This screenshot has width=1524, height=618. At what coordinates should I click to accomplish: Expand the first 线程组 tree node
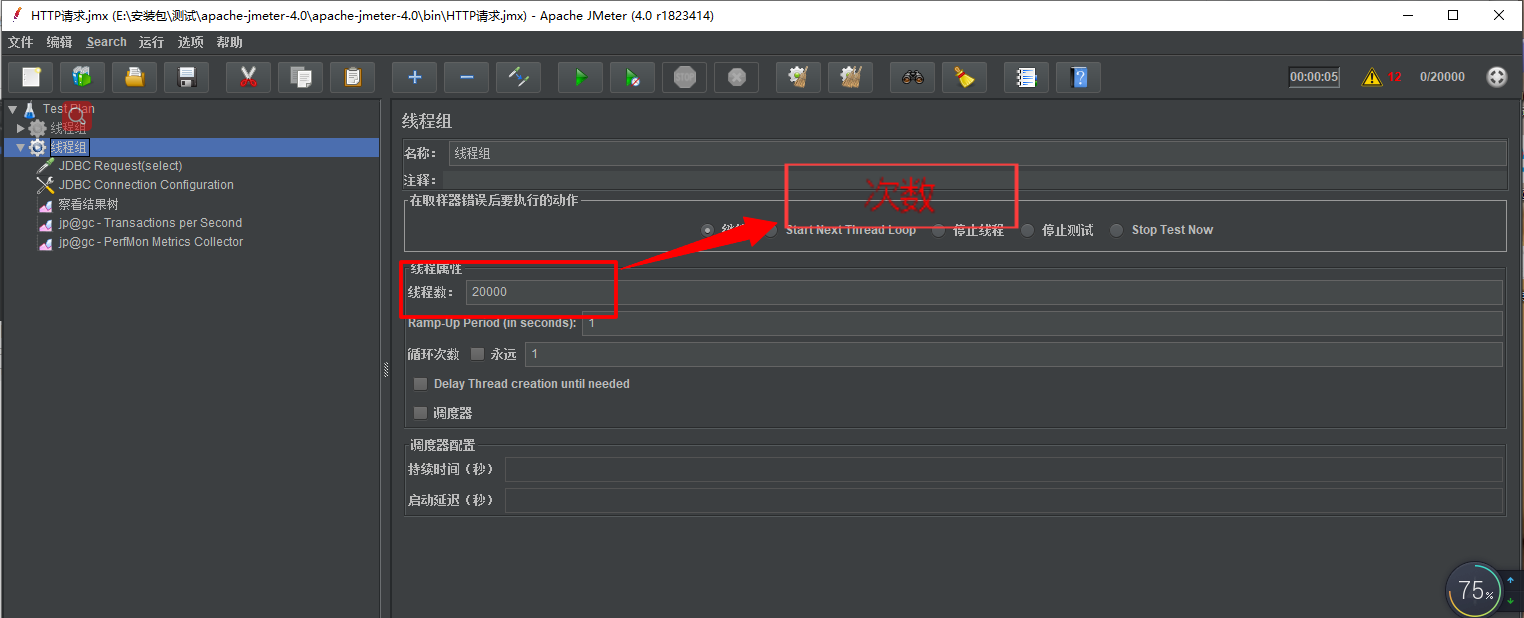(x=20, y=128)
